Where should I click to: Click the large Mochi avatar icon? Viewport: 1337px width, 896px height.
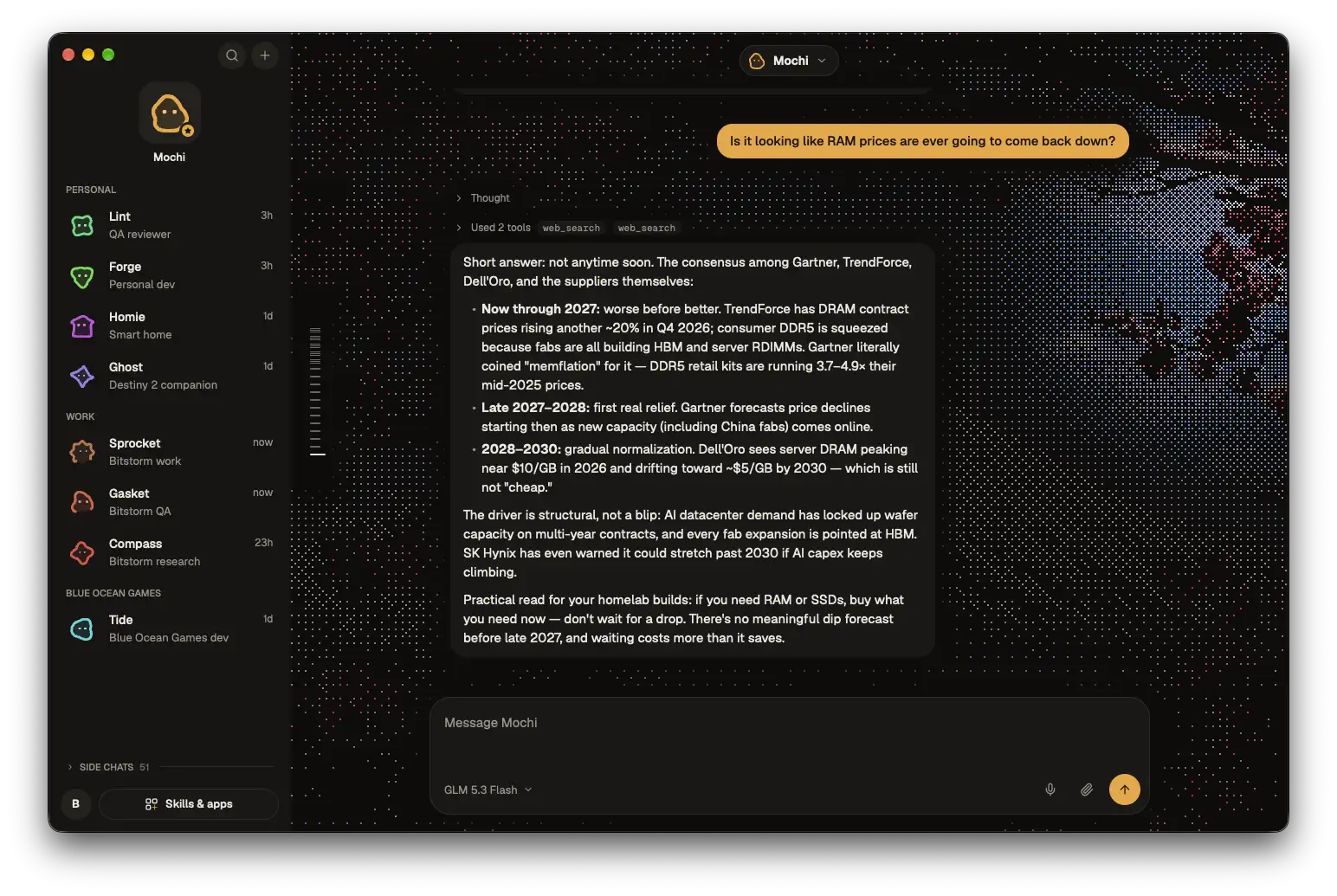(170, 113)
